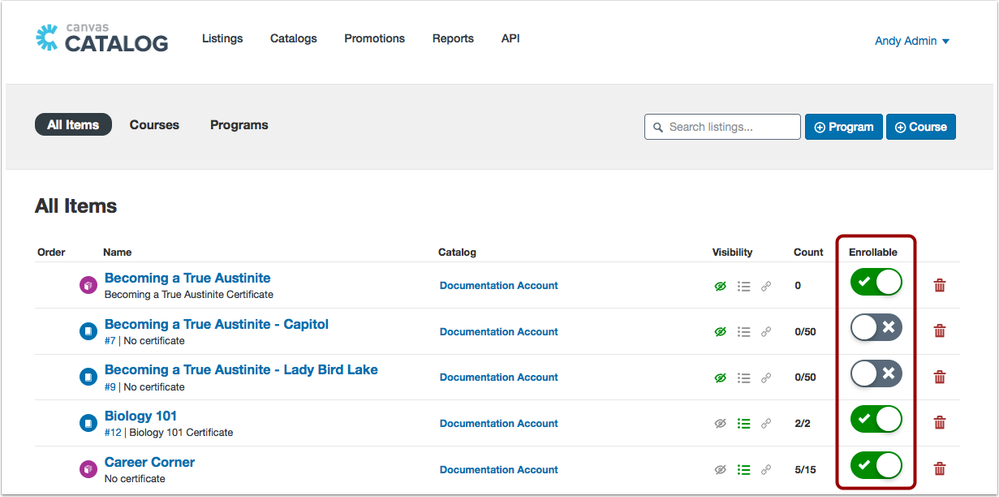This screenshot has height=497, width=999.
Task: Disable enrollment for Becoming a True Austinite
Action: click(876, 283)
